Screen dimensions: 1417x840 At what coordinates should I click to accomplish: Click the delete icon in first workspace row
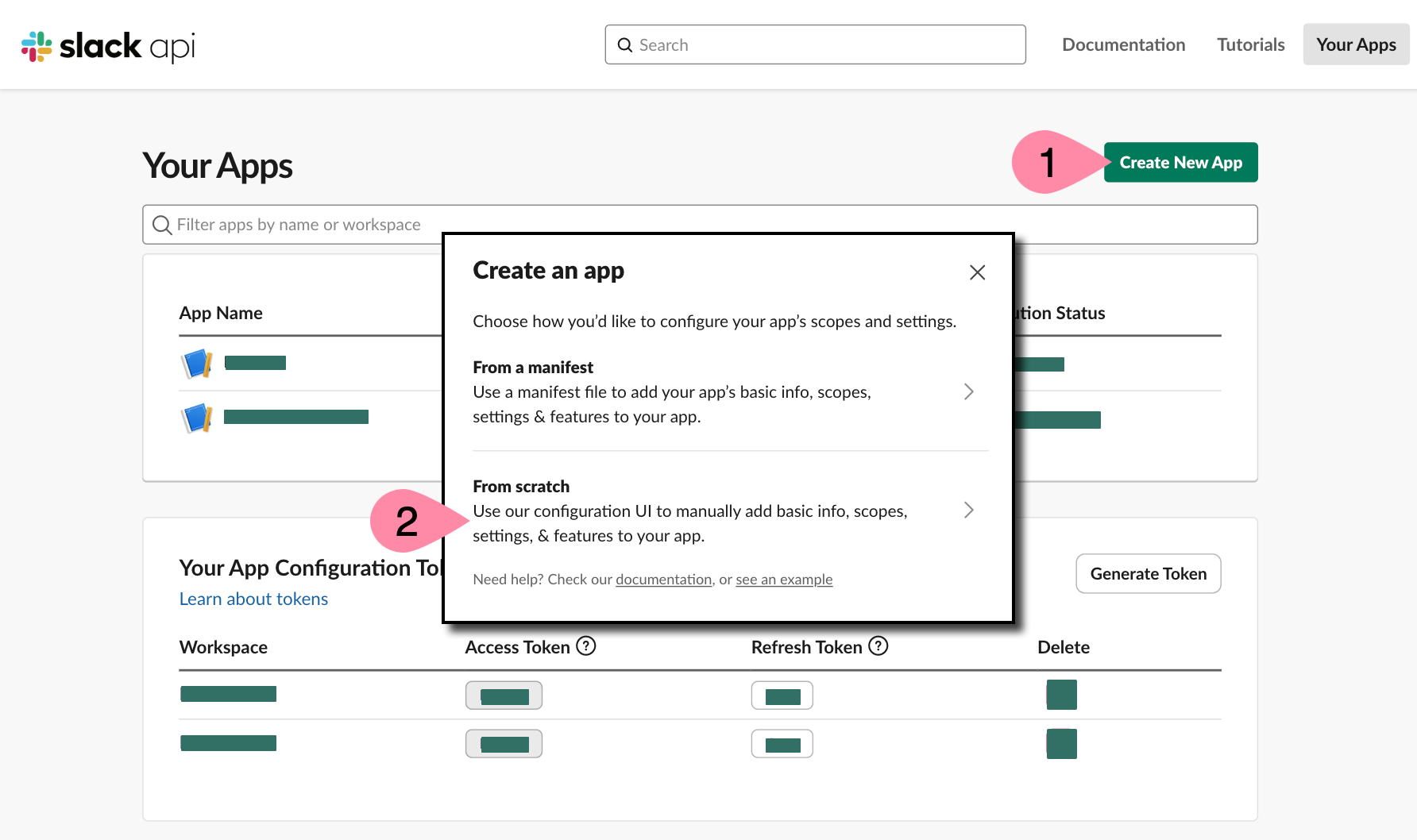click(x=1061, y=695)
